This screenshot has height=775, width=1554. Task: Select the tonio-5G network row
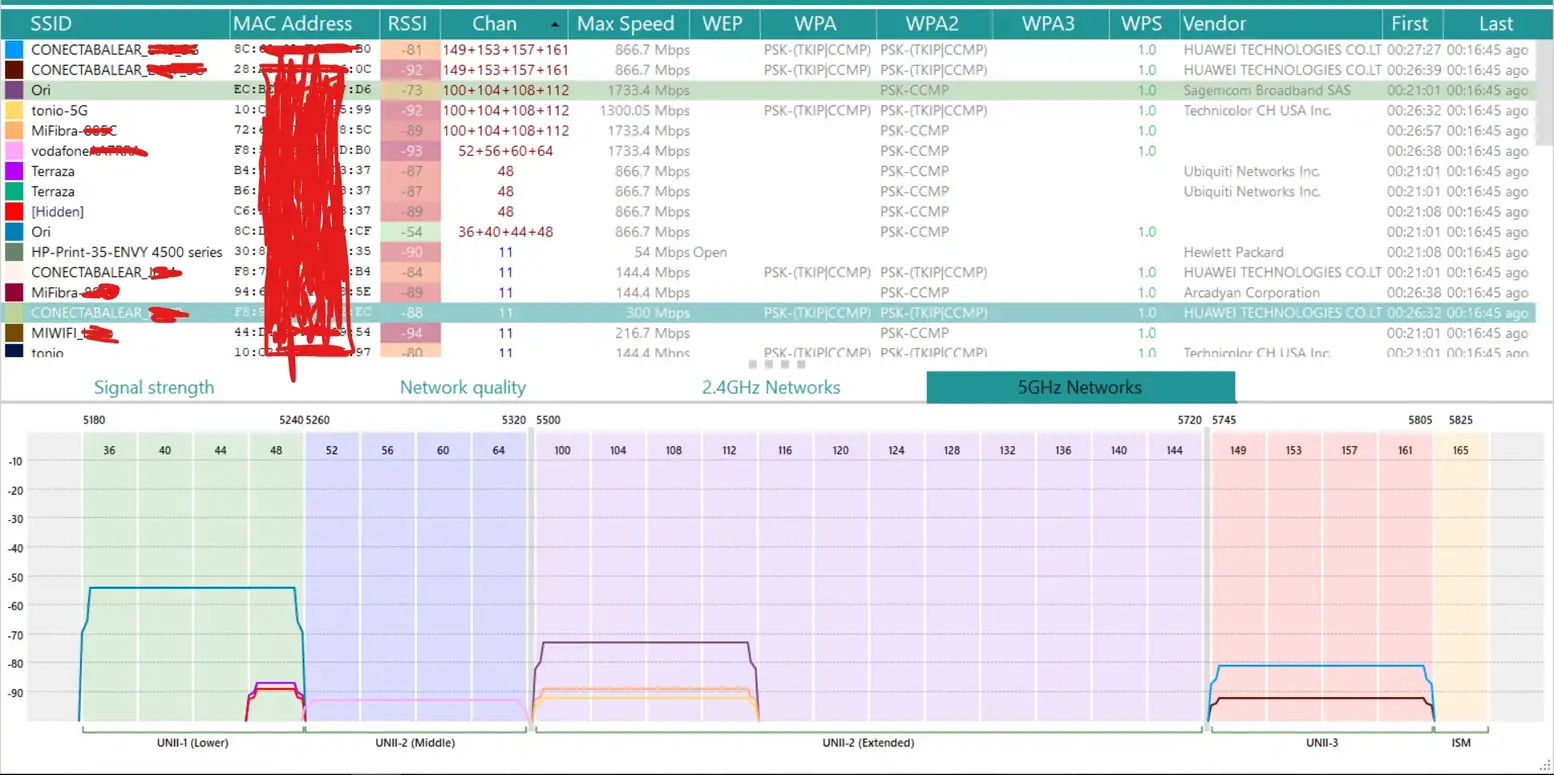[767, 110]
